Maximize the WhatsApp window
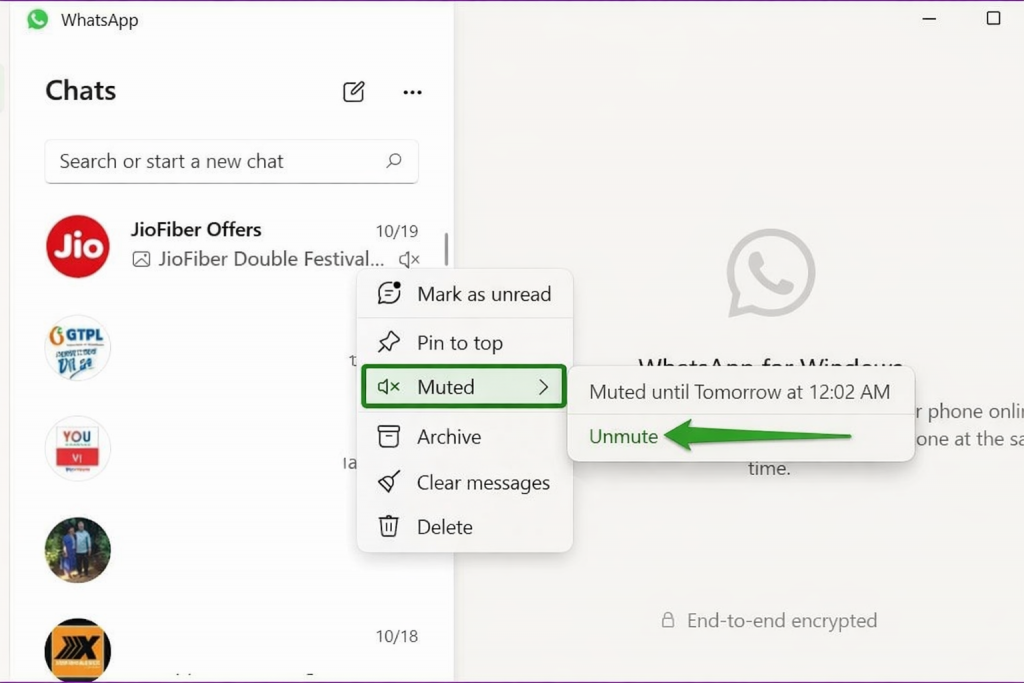 (993, 18)
